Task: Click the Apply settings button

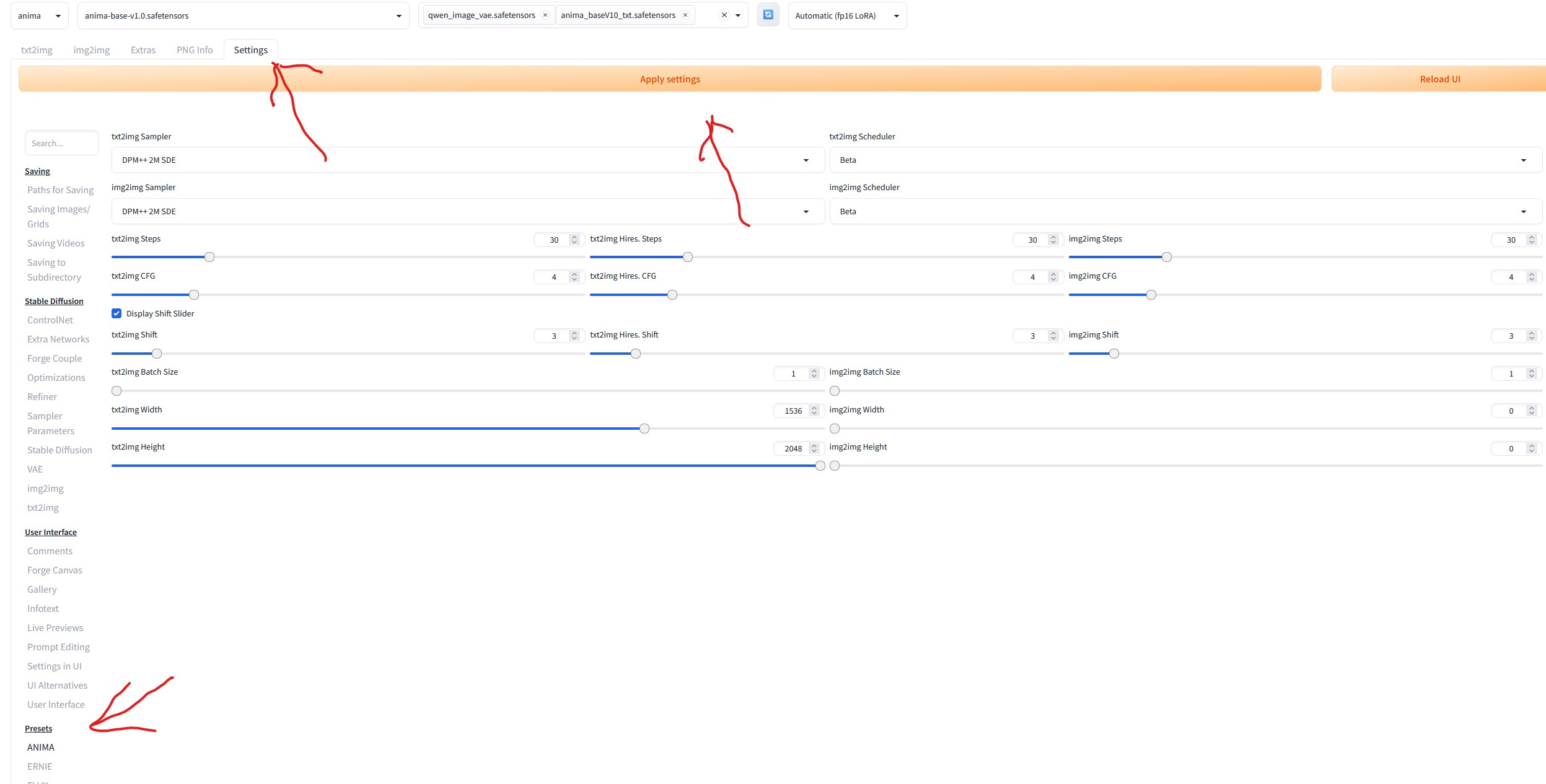Action: point(670,79)
